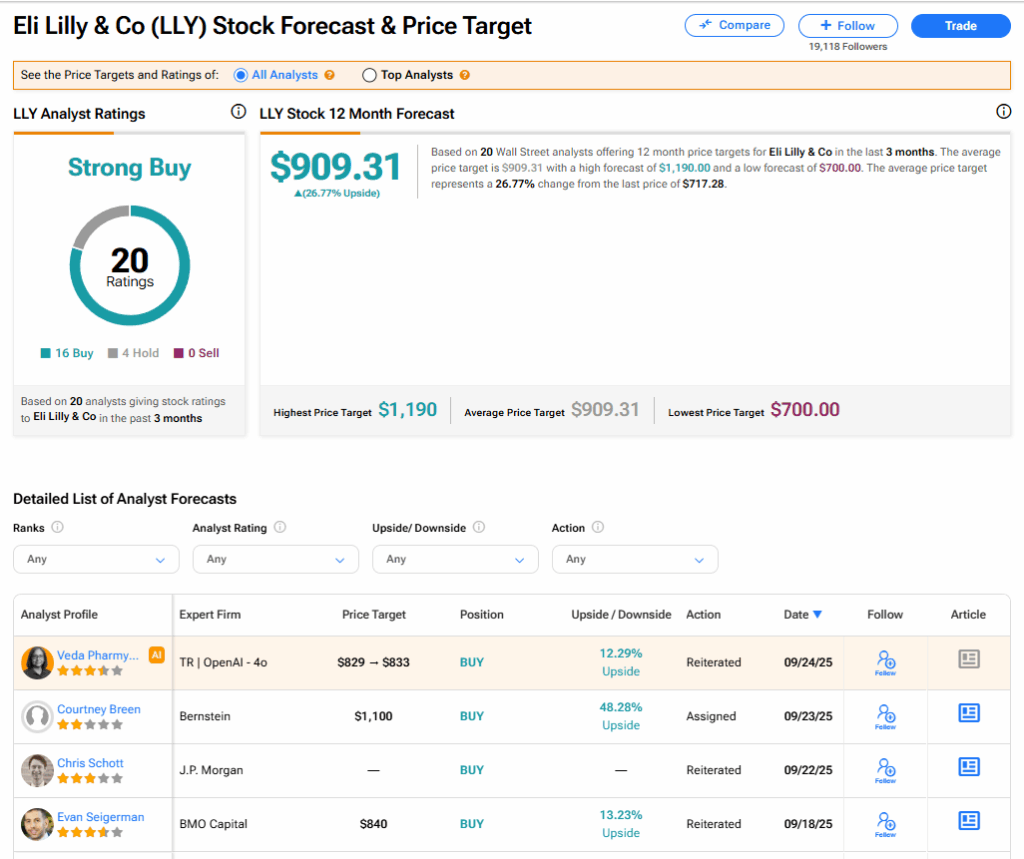Image resolution: width=1024 pixels, height=859 pixels.
Task: Click Veda Pharmy's profile photo
Action: click(37, 662)
